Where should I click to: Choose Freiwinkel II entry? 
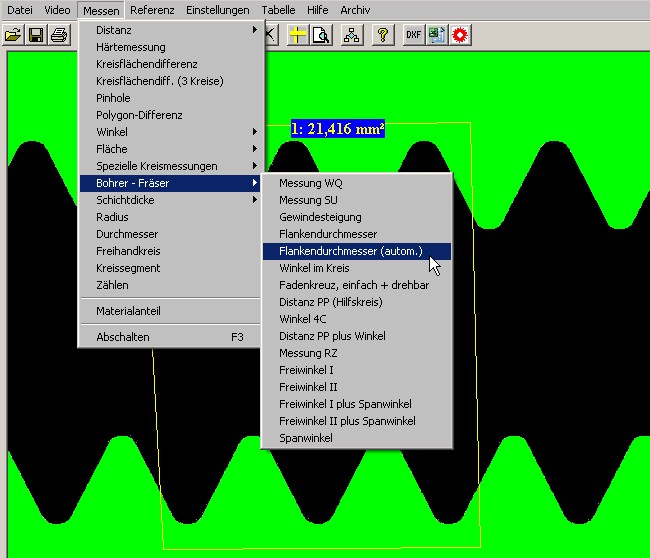coord(357,387)
